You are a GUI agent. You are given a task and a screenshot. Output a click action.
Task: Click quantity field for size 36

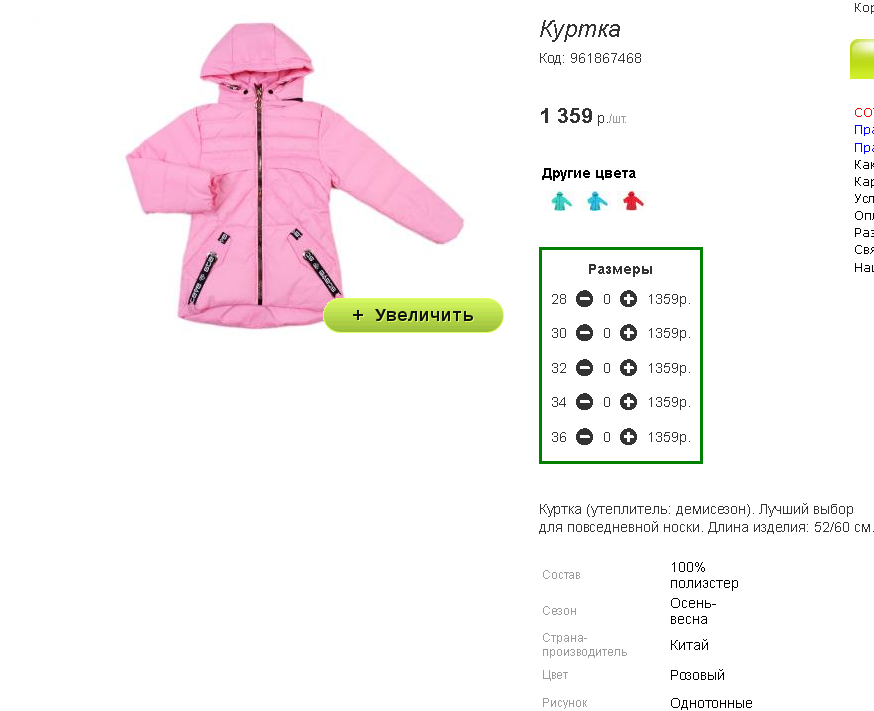pos(606,437)
